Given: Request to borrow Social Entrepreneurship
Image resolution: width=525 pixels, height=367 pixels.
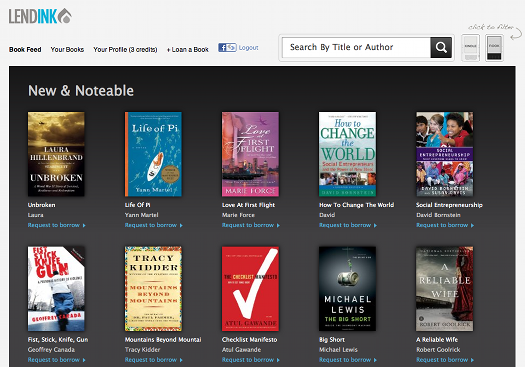Looking at the screenshot, I should tap(445, 225).
